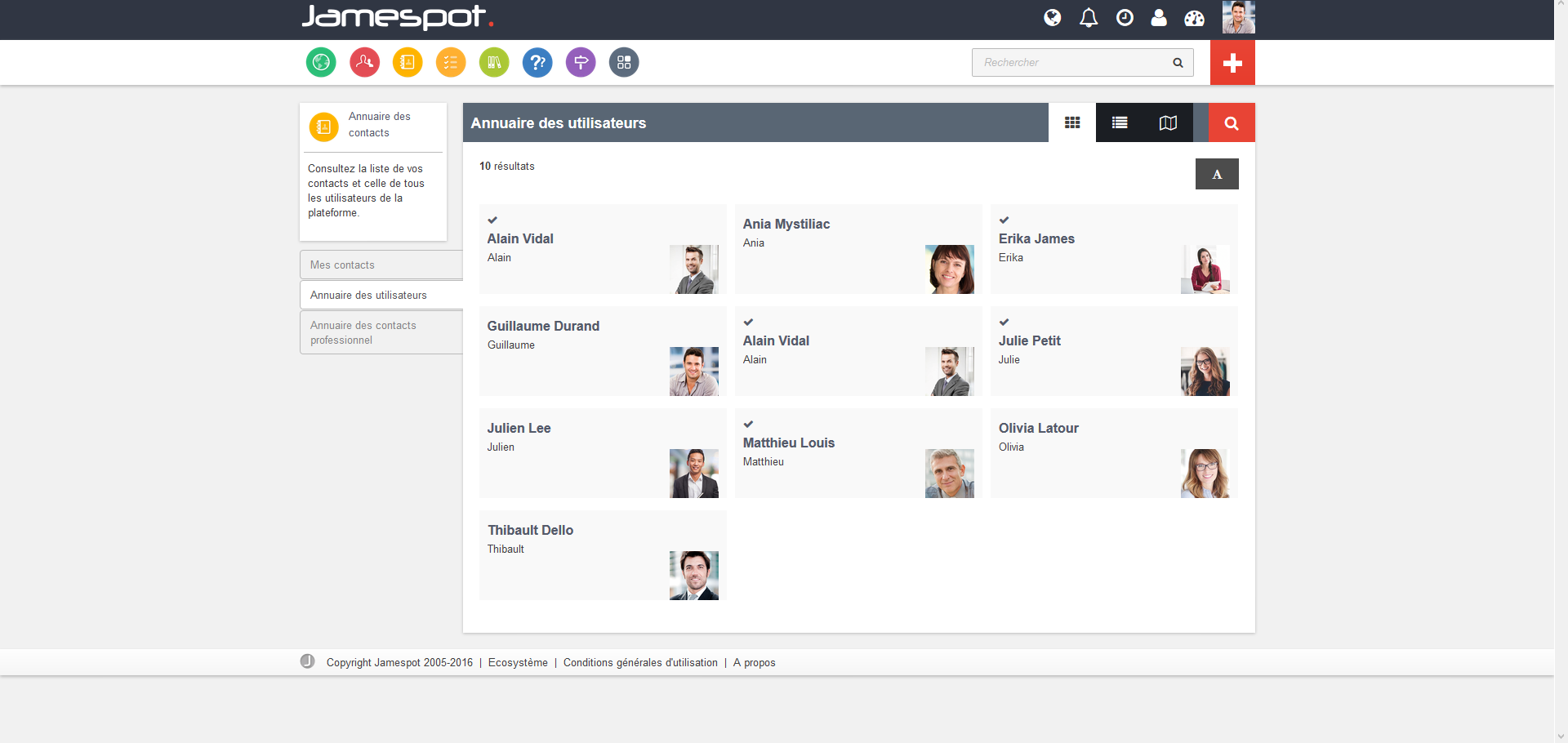This screenshot has width=1568, height=743.
Task: Click the checkmark on Matthieu Louis card
Action: tap(748, 424)
